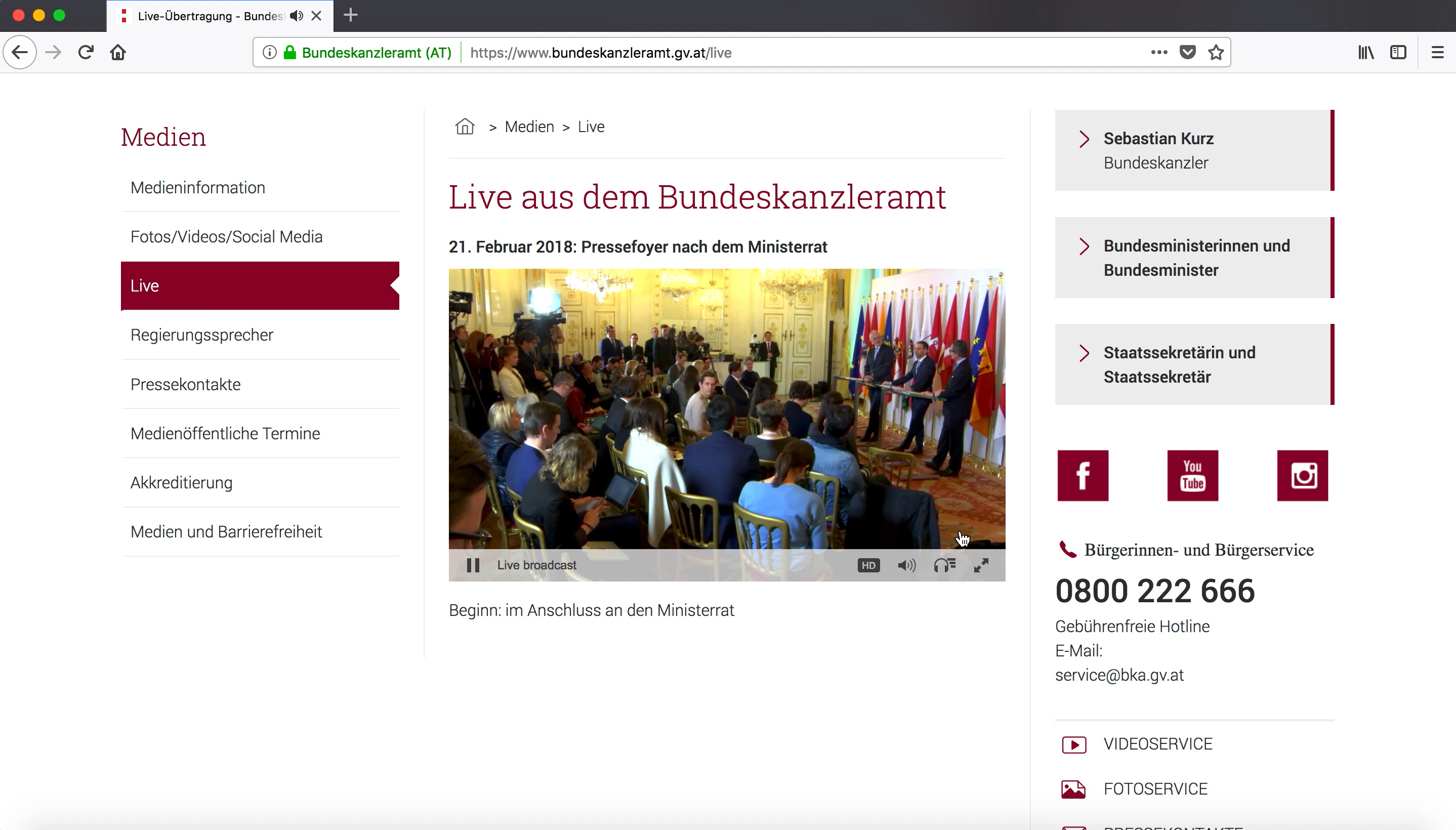Open the page actions three-dot menu
Viewport: 1456px width, 830px height.
click(x=1159, y=53)
